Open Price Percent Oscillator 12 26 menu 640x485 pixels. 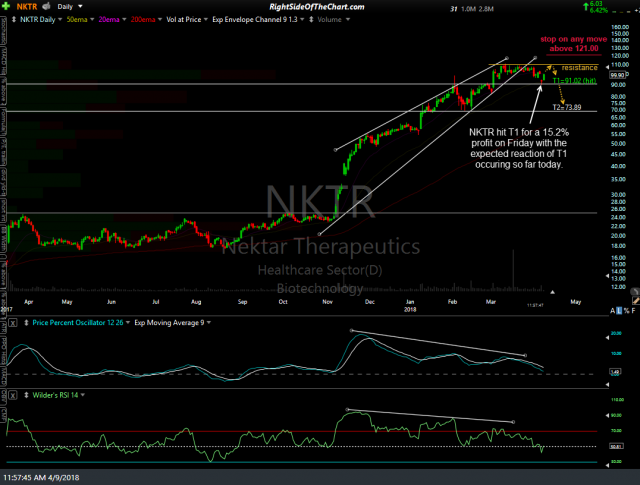click(81, 323)
